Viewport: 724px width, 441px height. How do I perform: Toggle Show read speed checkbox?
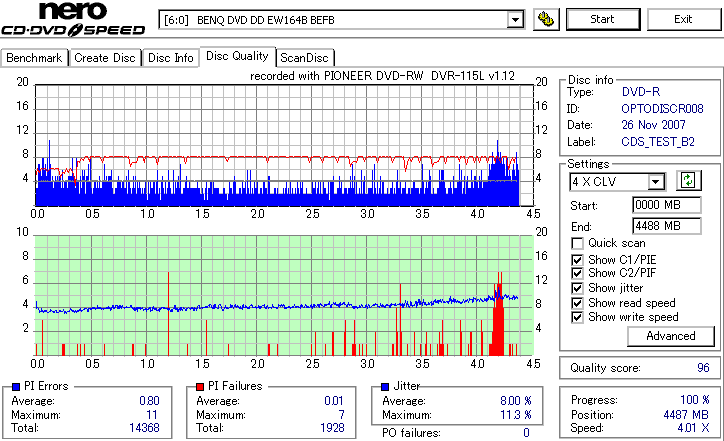[x=577, y=303]
